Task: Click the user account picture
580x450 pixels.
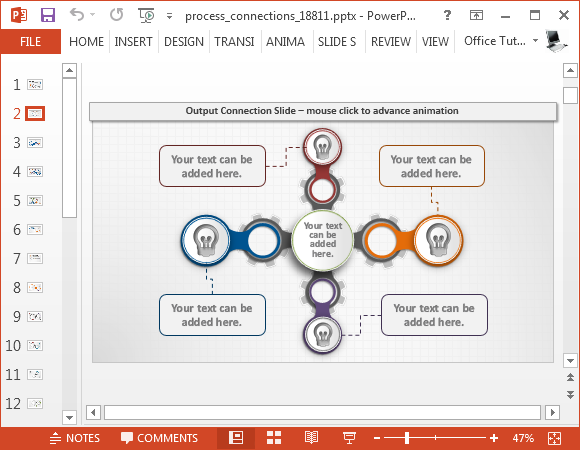Action: coord(556,41)
